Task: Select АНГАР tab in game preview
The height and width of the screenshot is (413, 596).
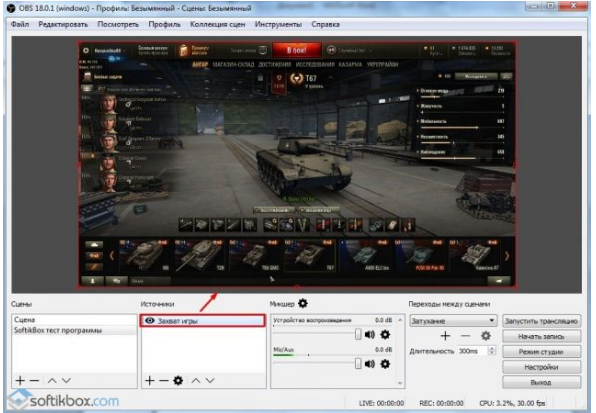Action: coord(200,65)
